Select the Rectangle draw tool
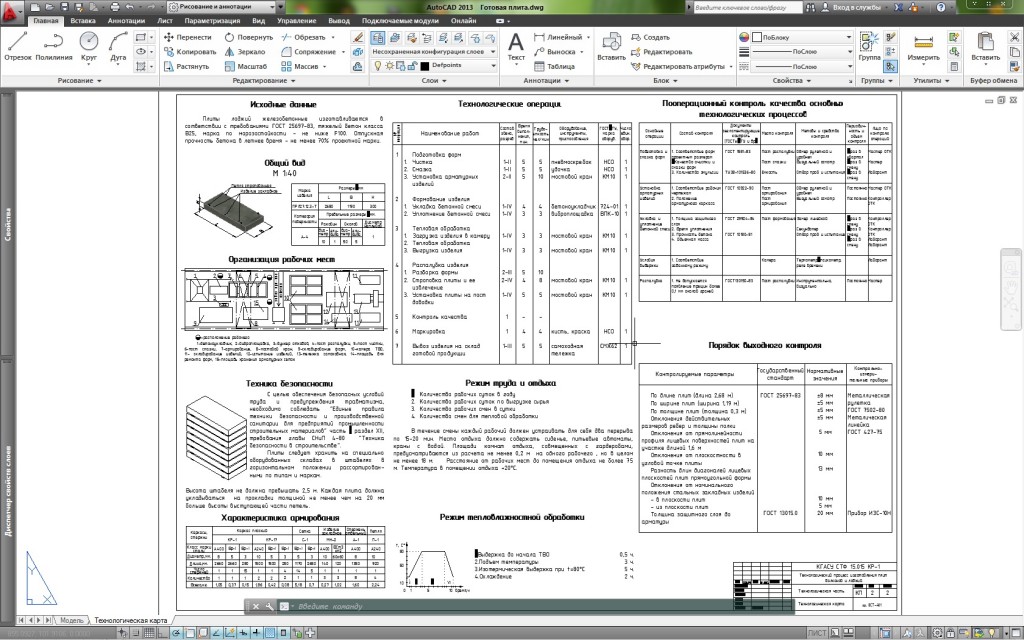 140,37
